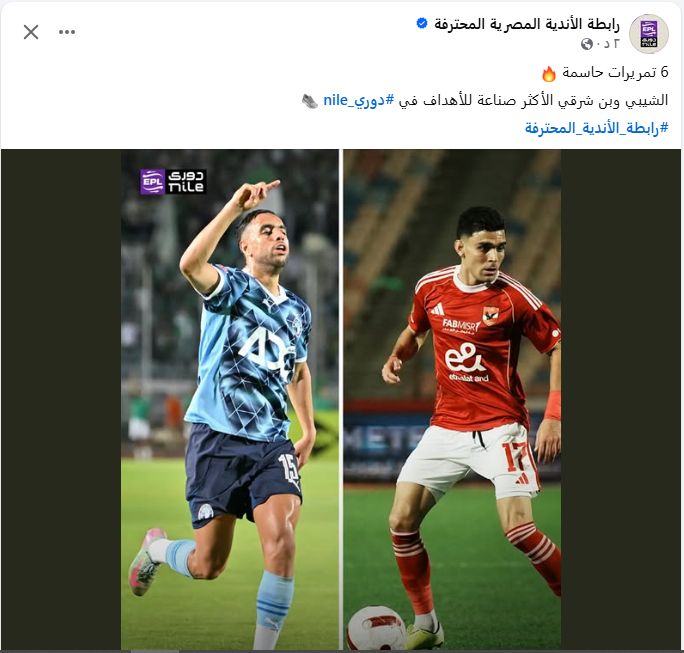Click the EPL دوري nile logo on the photo
This screenshot has width=684, height=653.
coord(173,182)
